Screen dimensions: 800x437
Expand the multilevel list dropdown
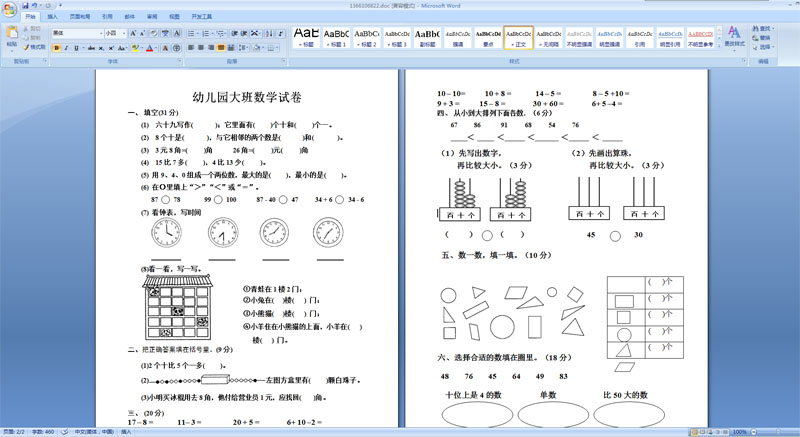point(226,33)
